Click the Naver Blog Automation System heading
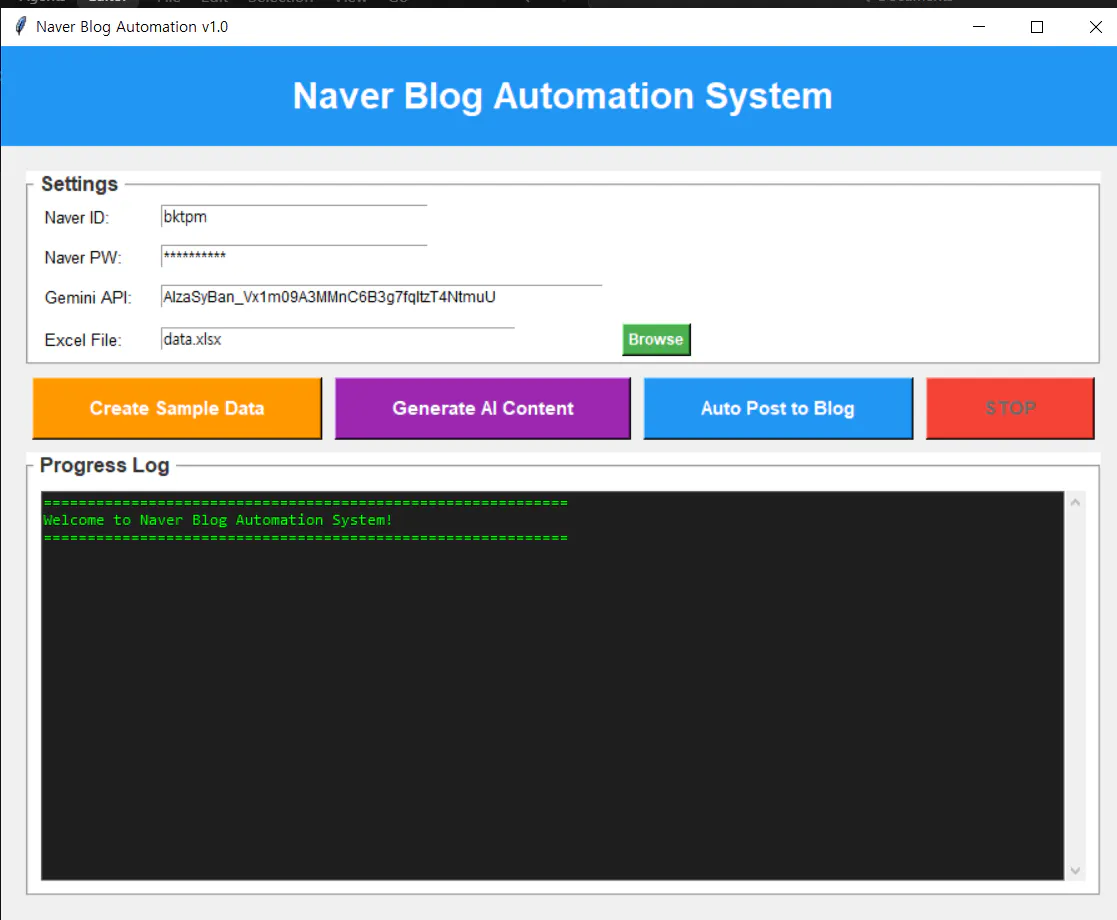Image resolution: width=1117 pixels, height=920 pixels. pyautogui.click(x=562, y=95)
